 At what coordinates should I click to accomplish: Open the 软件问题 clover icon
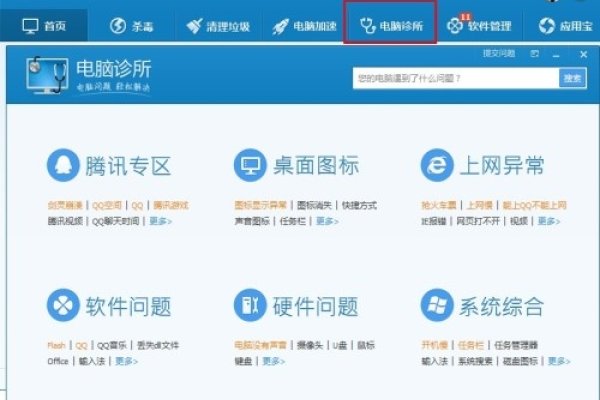coord(63,305)
